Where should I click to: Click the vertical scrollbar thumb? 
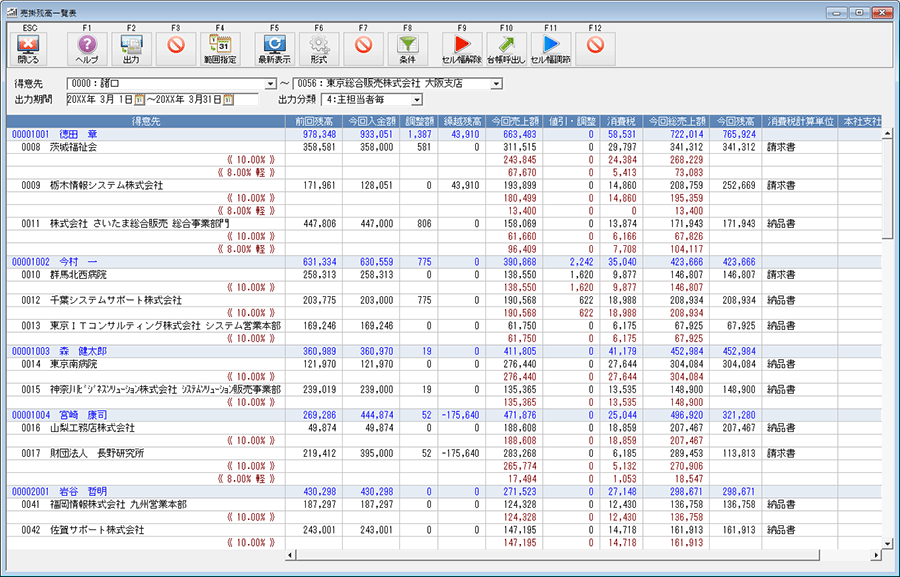tap(887, 189)
